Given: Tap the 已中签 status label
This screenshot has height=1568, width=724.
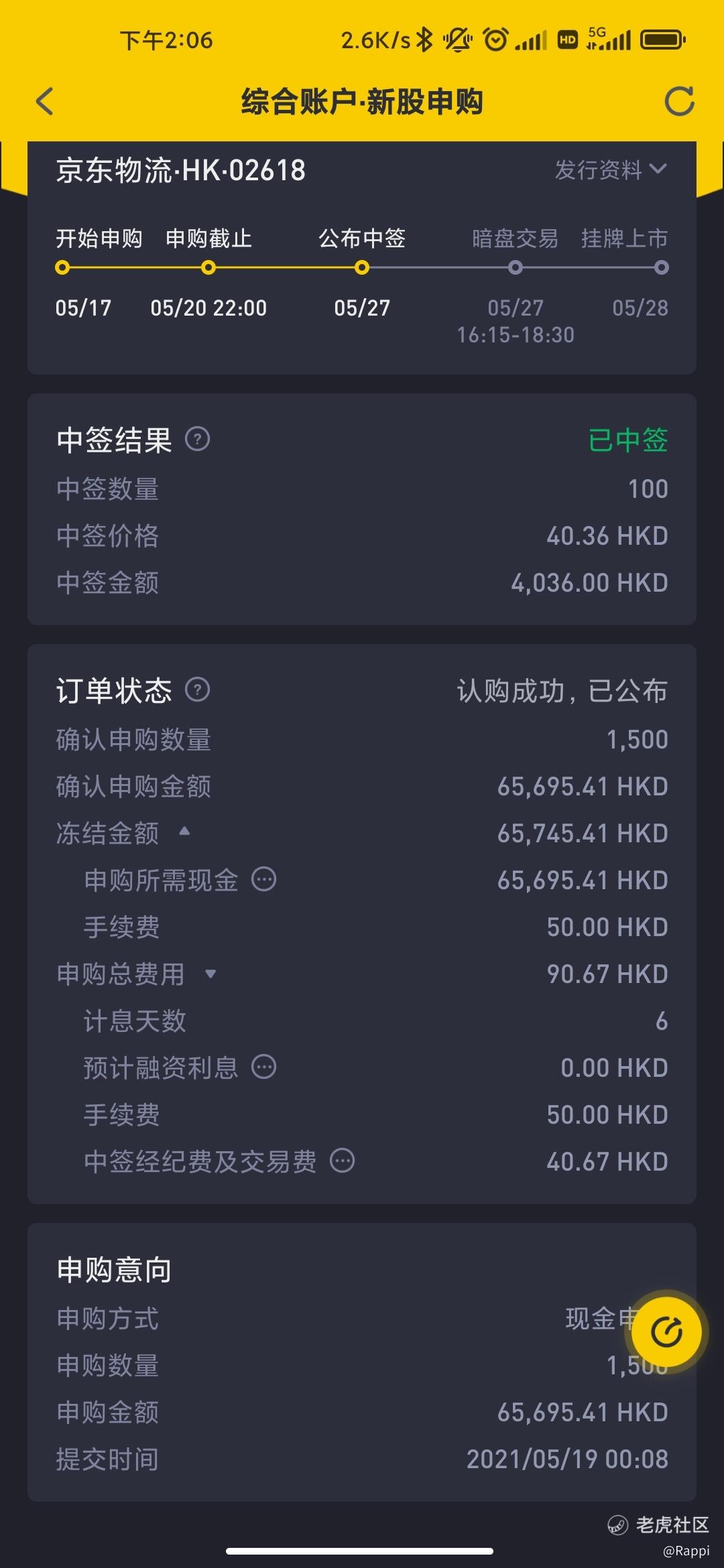Looking at the screenshot, I should [x=628, y=440].
